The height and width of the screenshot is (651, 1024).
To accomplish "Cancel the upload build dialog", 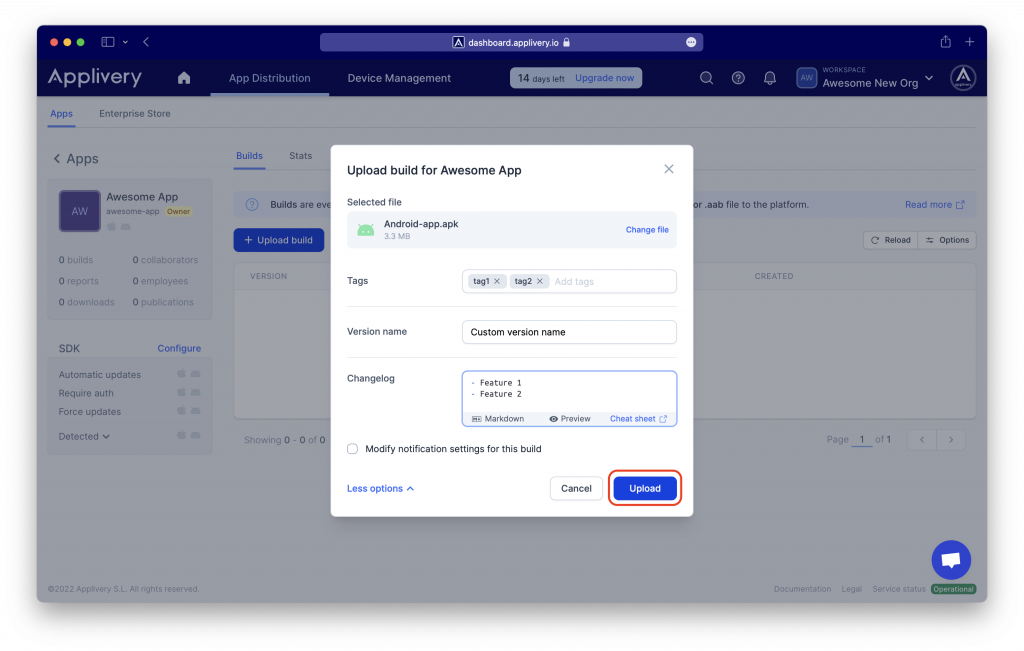I will (576, 488).
